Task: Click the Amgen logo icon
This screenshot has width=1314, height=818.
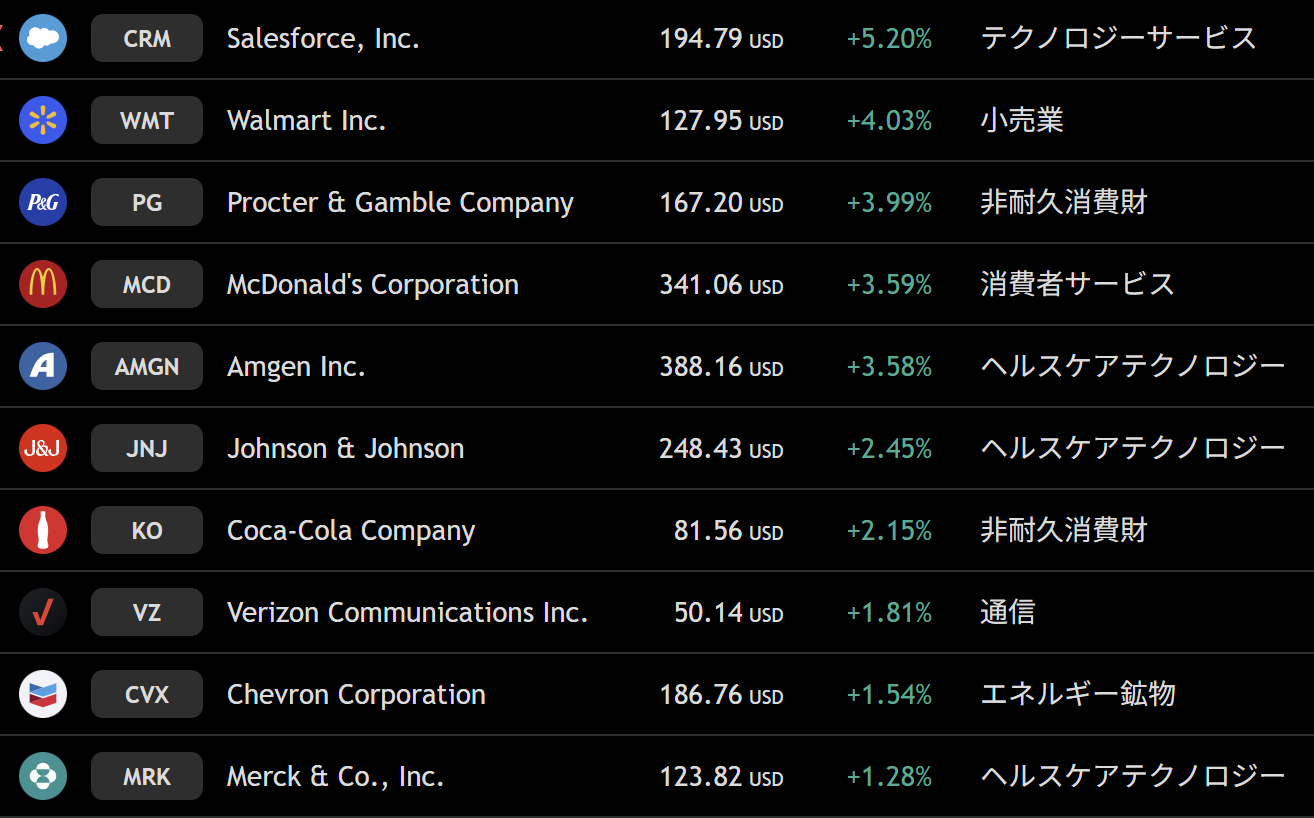Action: point(43,367)
